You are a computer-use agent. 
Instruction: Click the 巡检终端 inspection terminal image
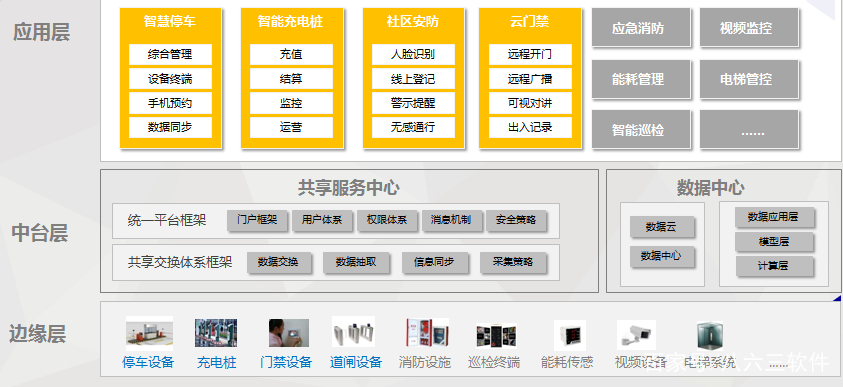(496, 336)
